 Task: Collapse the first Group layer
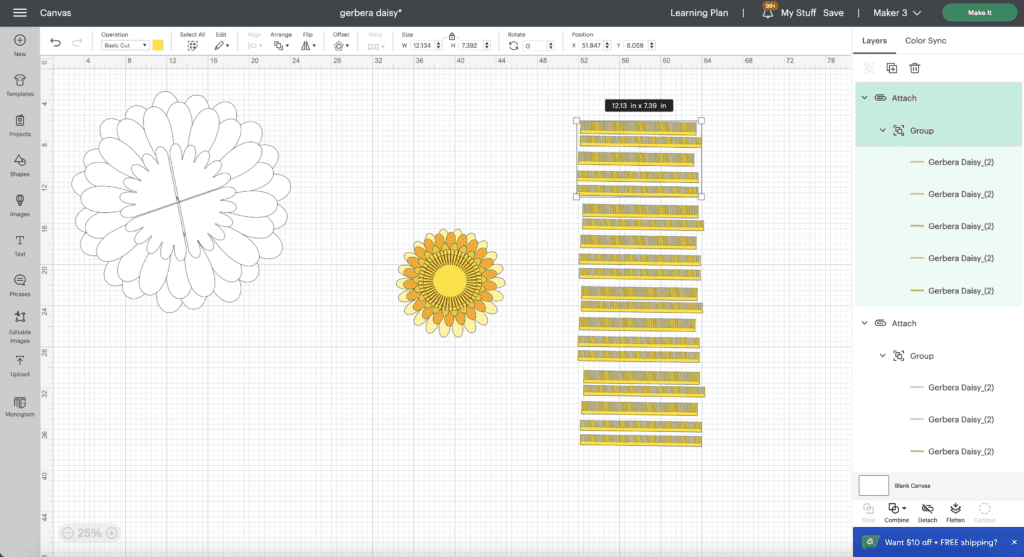point(882,131)
